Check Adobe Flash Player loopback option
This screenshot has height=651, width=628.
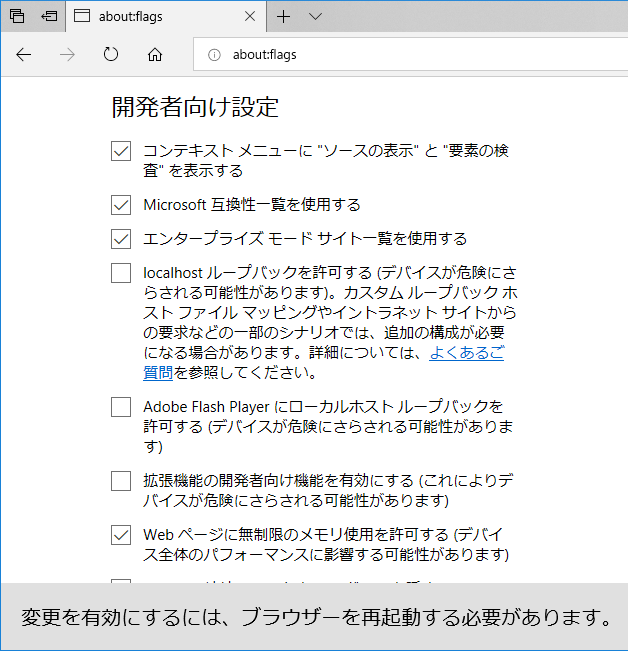(x=121, y=407)
